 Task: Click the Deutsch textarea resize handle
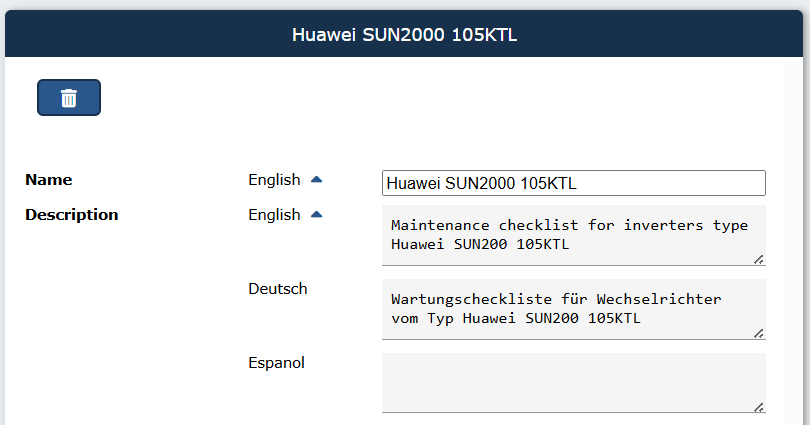758,333
